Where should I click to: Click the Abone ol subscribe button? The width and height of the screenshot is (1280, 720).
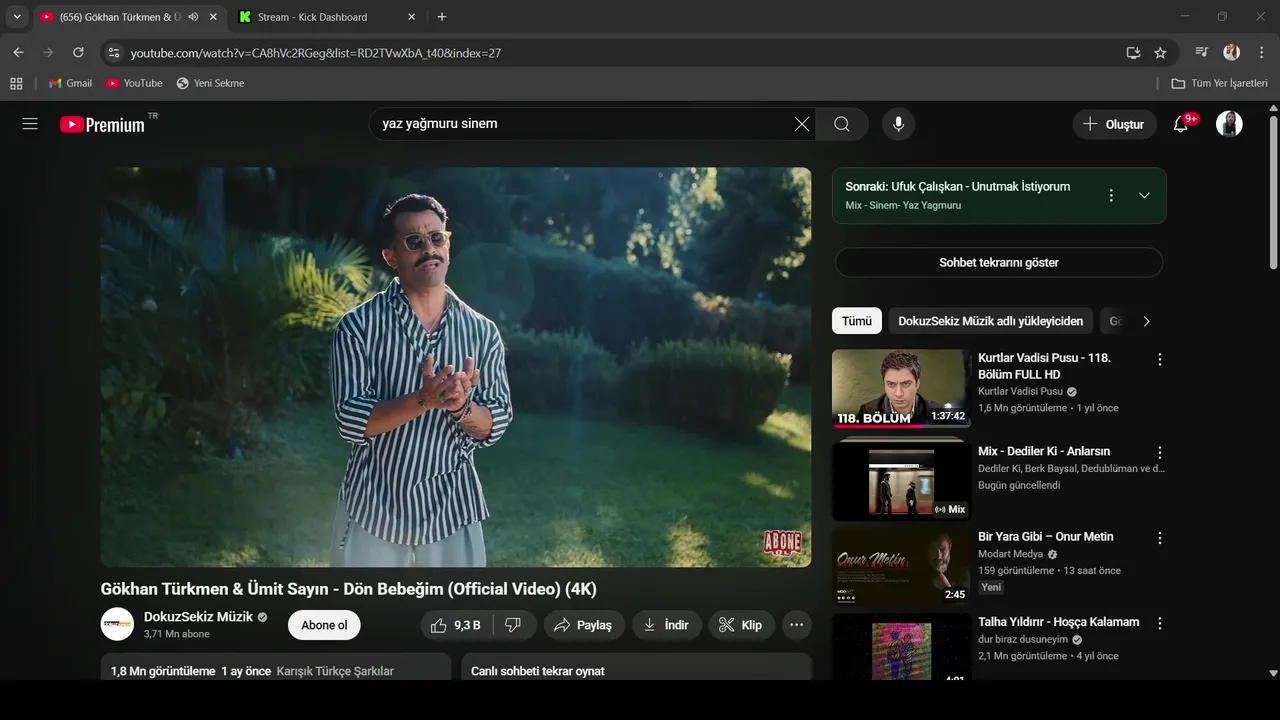pyautogui.click(x=324, y=625)
